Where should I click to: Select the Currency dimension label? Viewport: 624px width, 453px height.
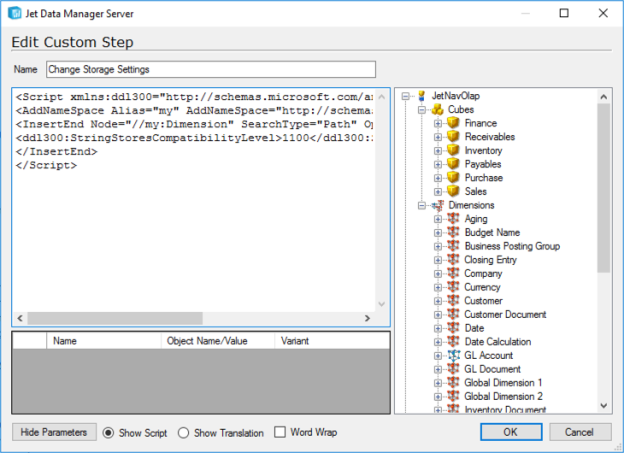point(482,287)
